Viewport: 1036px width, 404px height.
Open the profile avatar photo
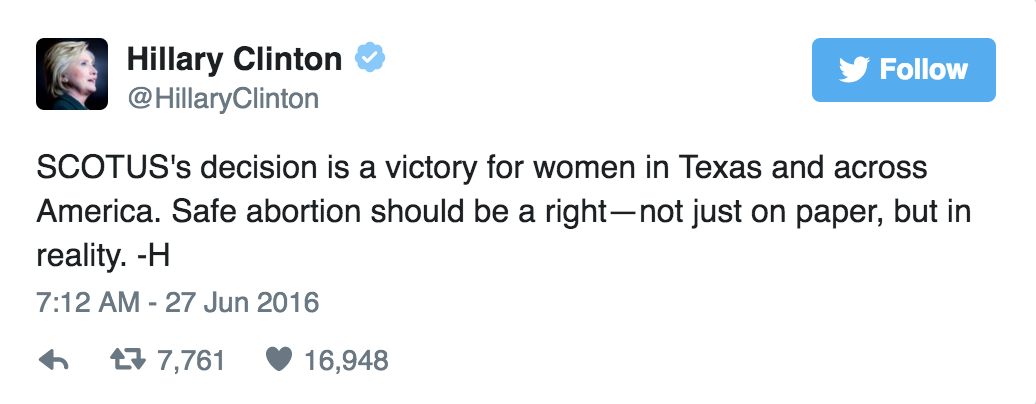[72, 75]
